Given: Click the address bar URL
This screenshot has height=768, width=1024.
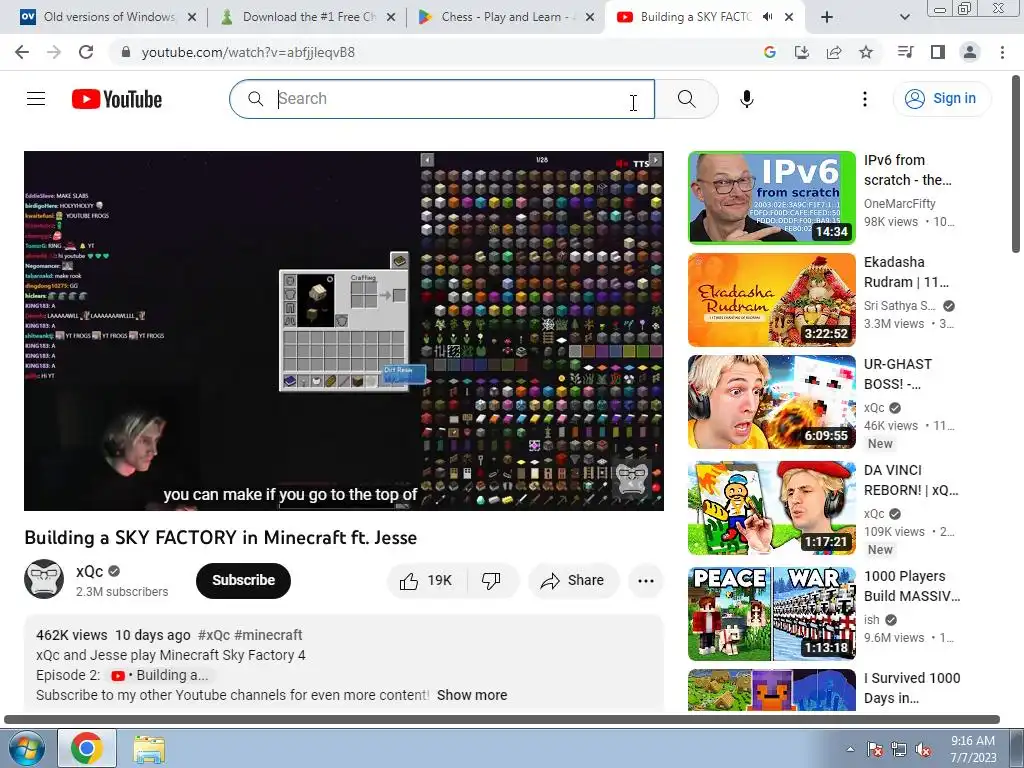Looking at the screenshot, I should tap(248, 52).
